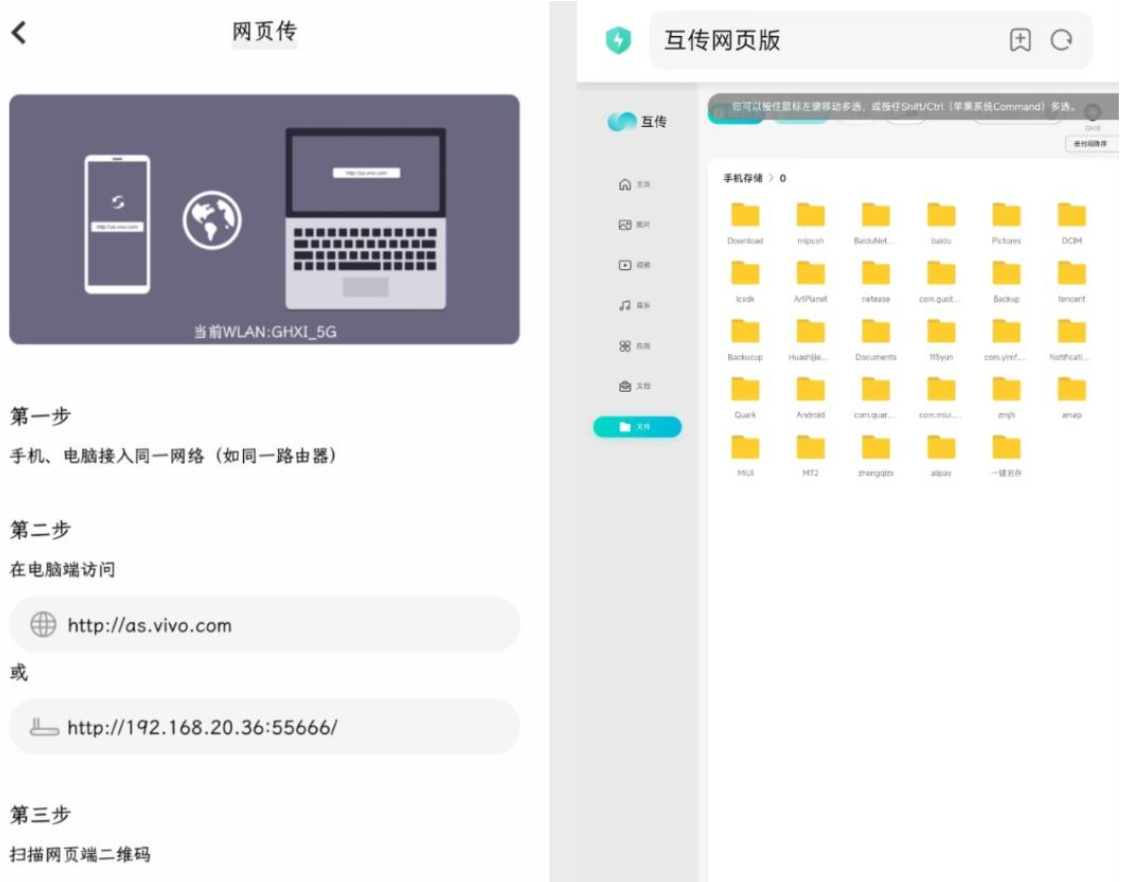Open the MIUI folder
The image size is (1146, 882).
(745, 456)
